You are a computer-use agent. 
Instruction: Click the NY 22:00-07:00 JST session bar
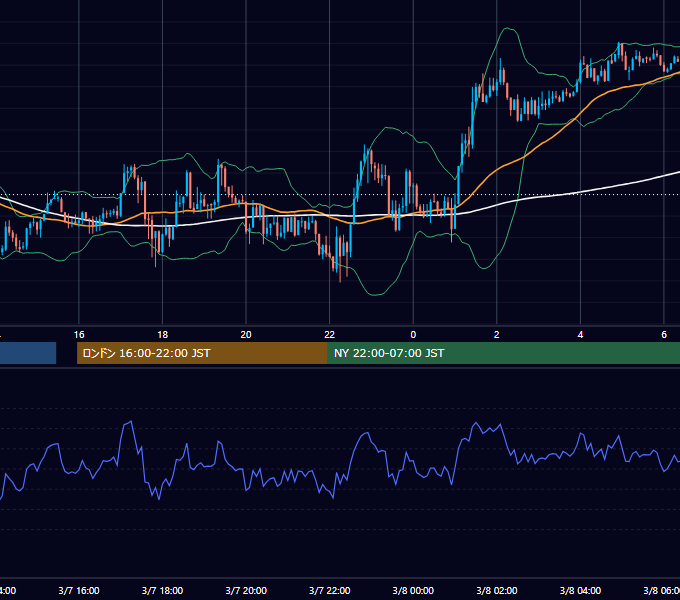pyautogui.click(x=503, y=353)
